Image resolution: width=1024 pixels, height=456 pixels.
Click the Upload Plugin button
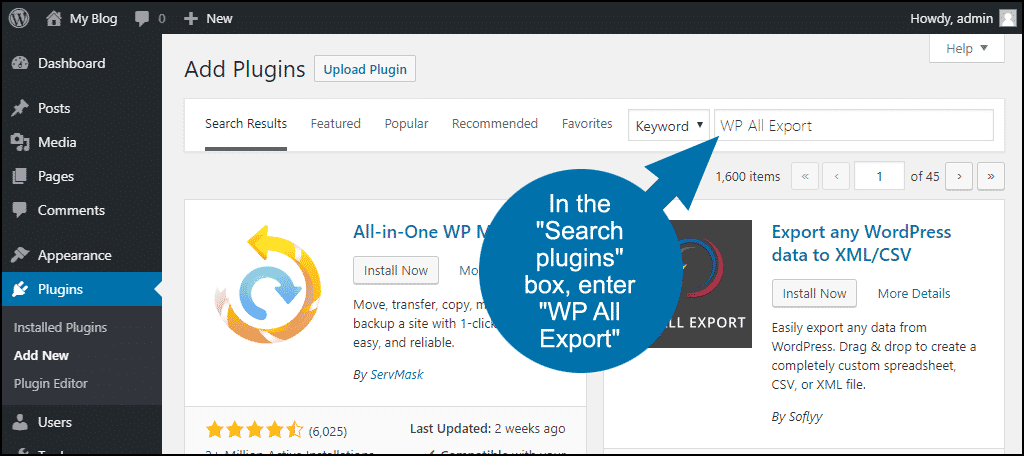[x=365, y=69]
